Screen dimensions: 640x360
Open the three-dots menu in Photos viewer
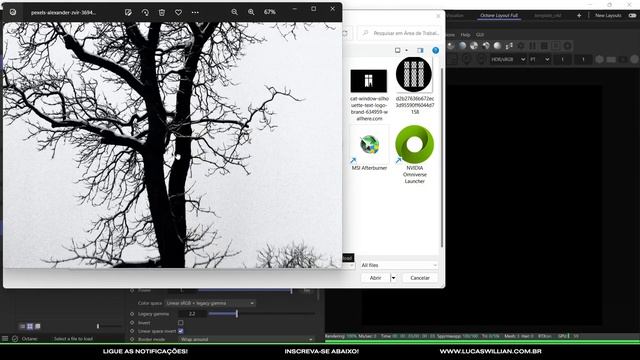195,12
